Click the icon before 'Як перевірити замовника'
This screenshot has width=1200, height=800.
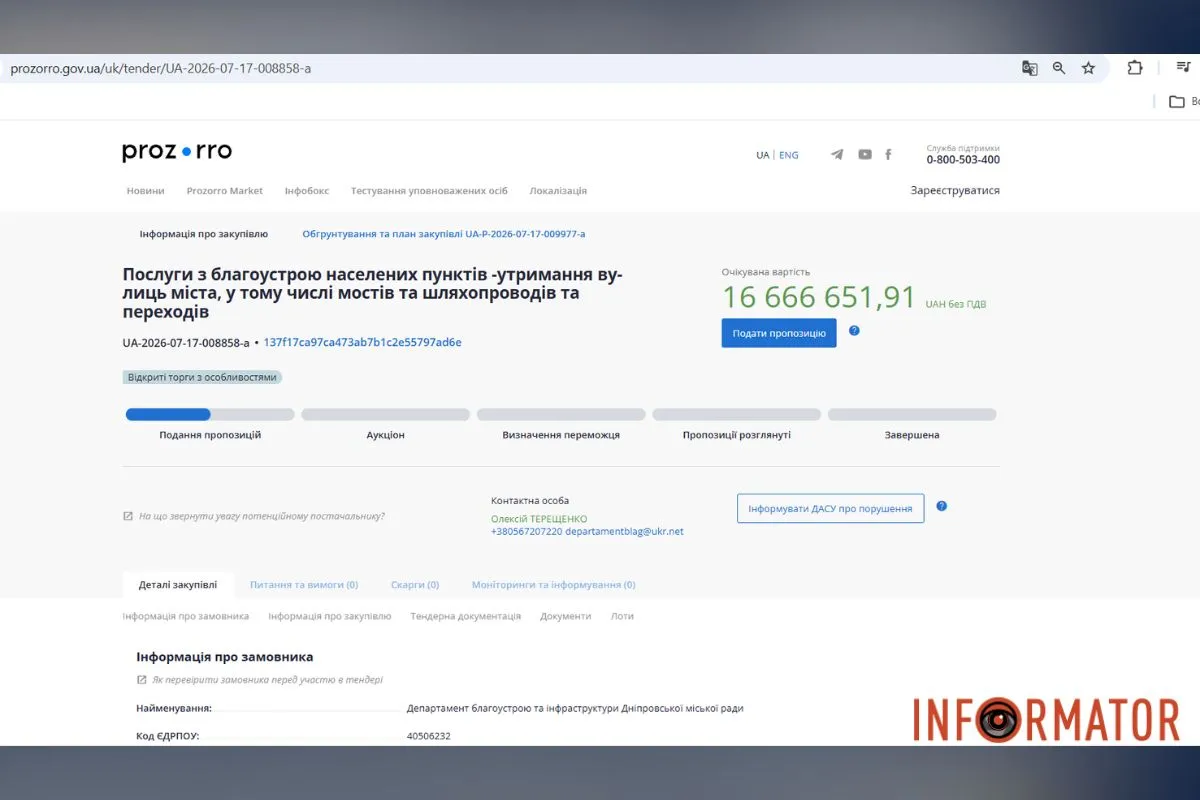pyautogui.click(x=142, y=680)
